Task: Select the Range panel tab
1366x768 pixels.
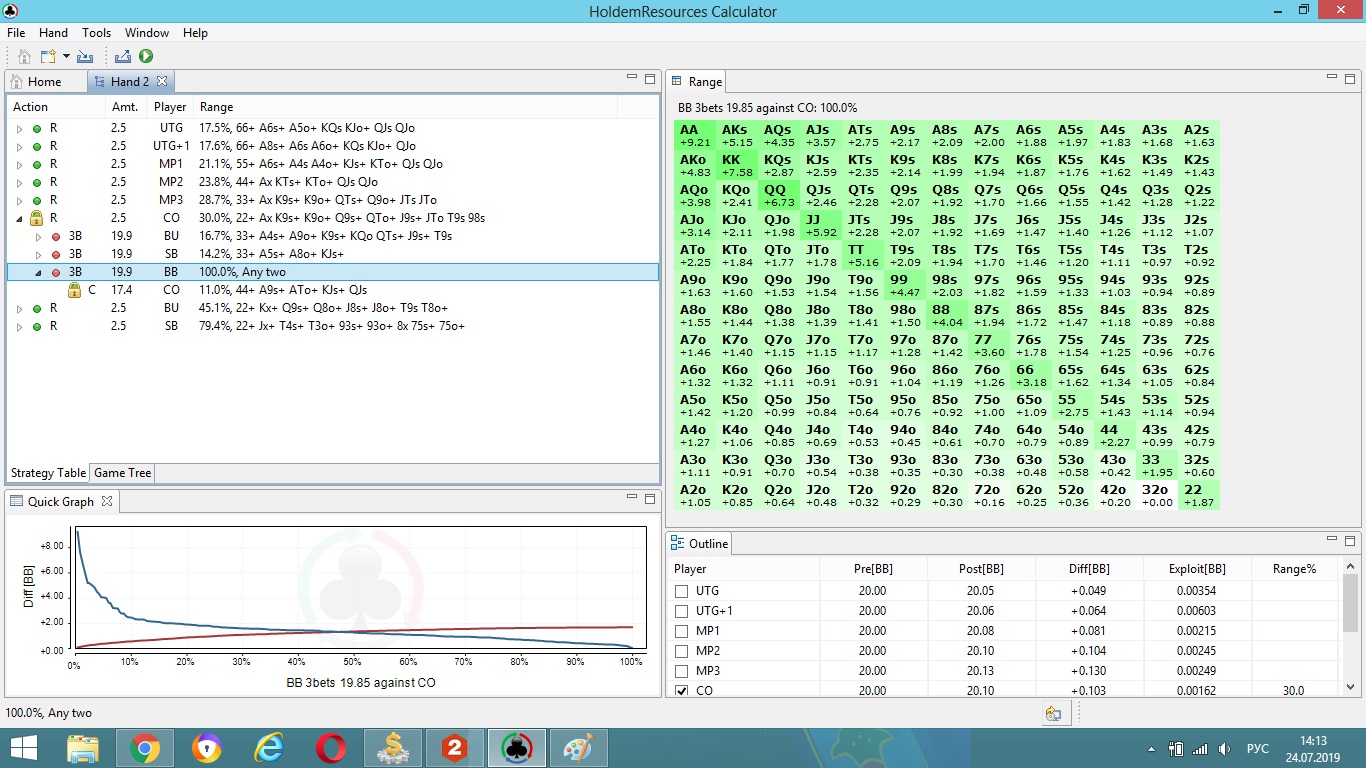Action: pyautogui.click(x=696, y=82)
